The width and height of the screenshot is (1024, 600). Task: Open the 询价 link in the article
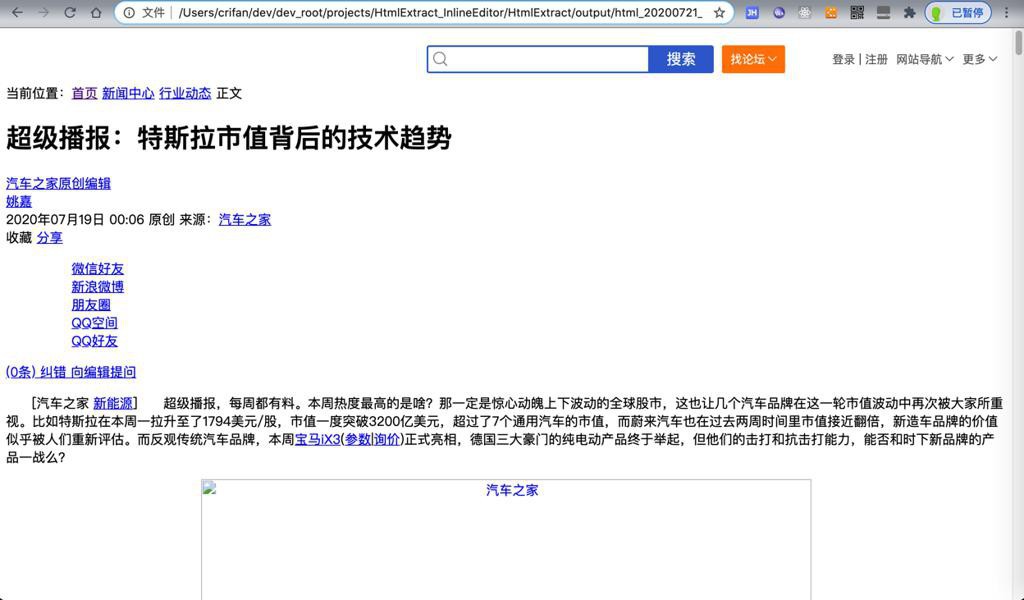387,439
